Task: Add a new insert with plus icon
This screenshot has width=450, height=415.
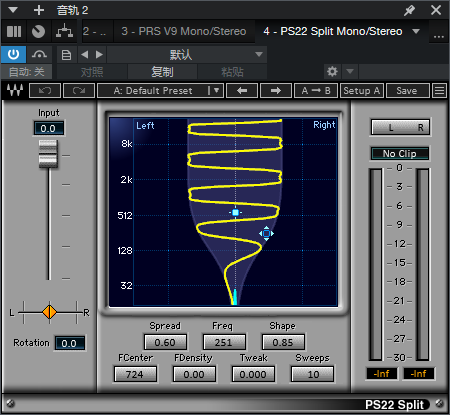Action: pyautogui.click(x=39, y=10)
